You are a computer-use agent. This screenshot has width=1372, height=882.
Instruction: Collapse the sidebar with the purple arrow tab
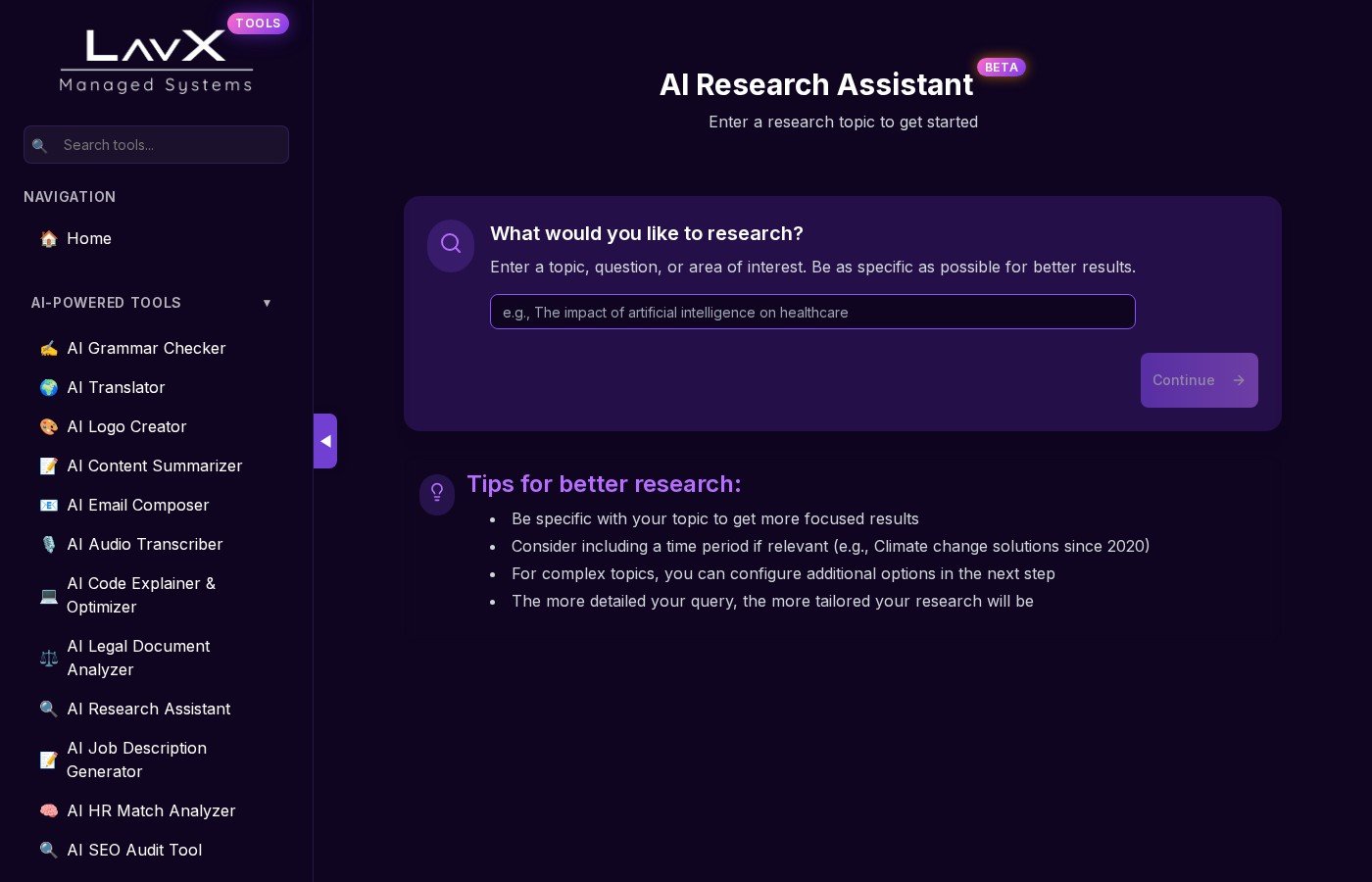click(x=325, y=441)
